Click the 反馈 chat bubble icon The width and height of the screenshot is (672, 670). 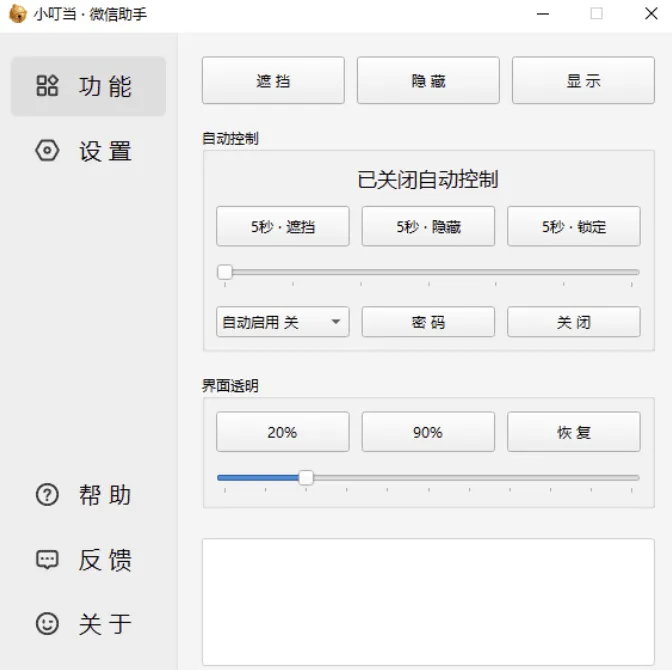[47, 560]
